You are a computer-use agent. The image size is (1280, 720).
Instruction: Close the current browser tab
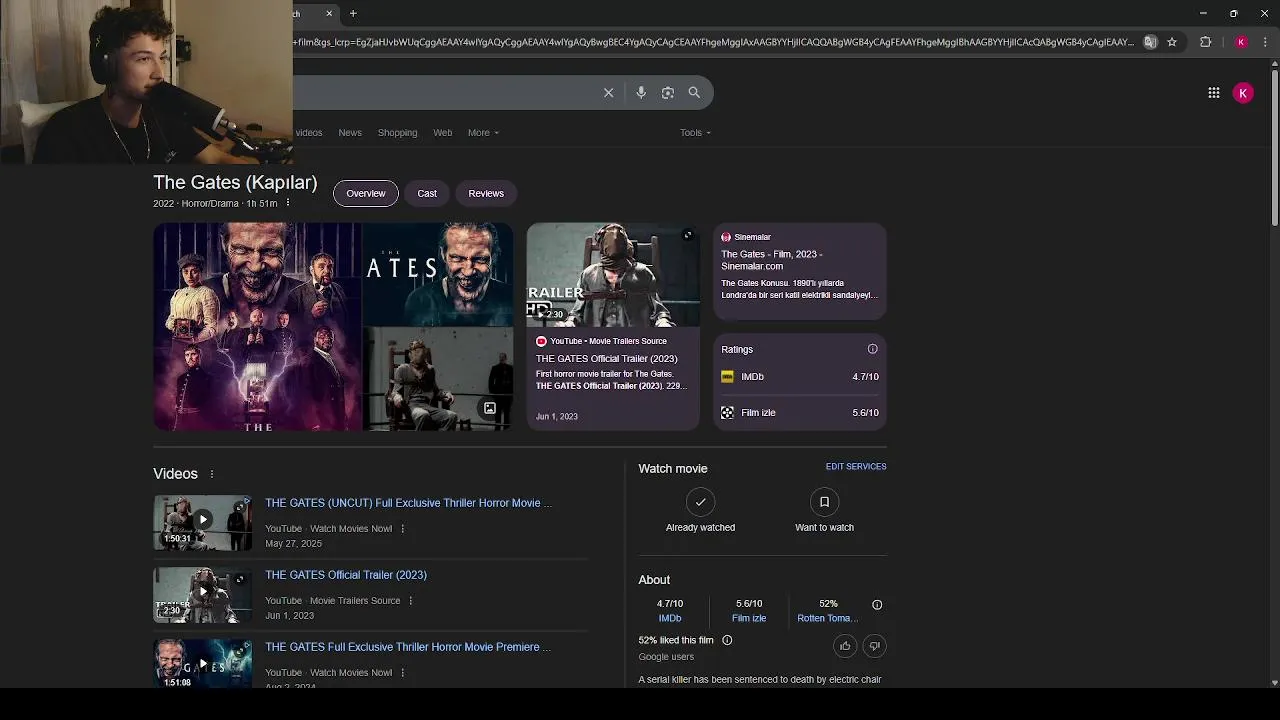click(x=329, y=14)
